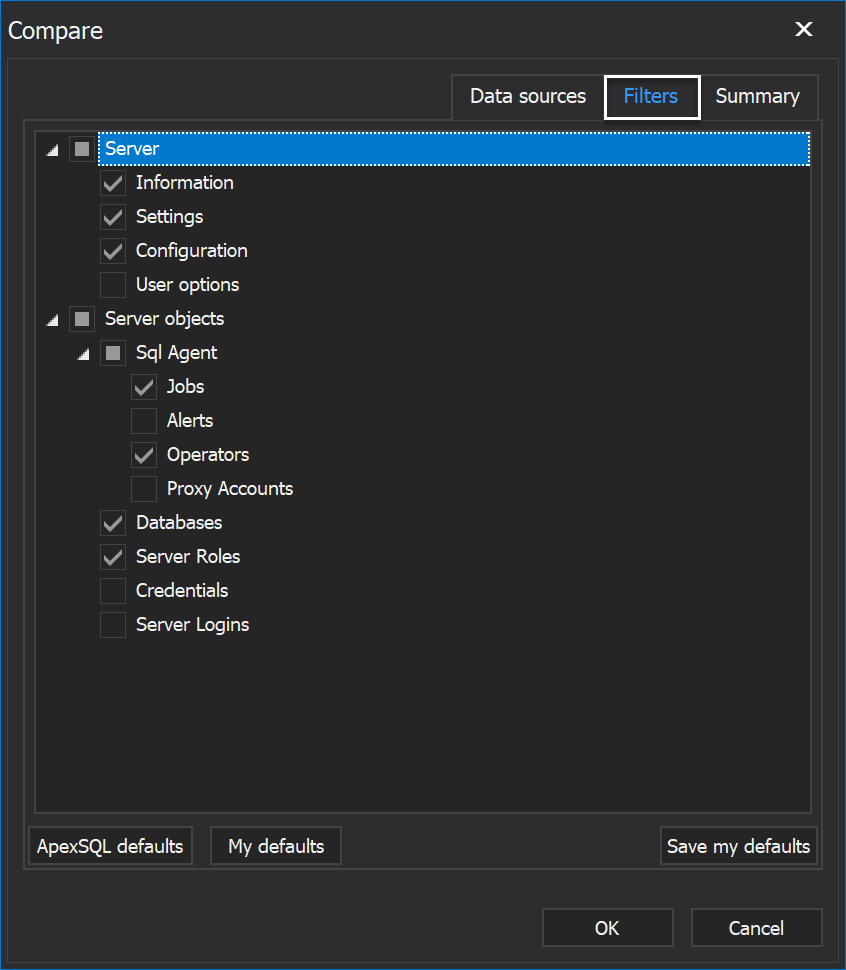Screen dimensions: 846x970
Task: Tick the Credentials checkbox
Action: pos(113,591)
